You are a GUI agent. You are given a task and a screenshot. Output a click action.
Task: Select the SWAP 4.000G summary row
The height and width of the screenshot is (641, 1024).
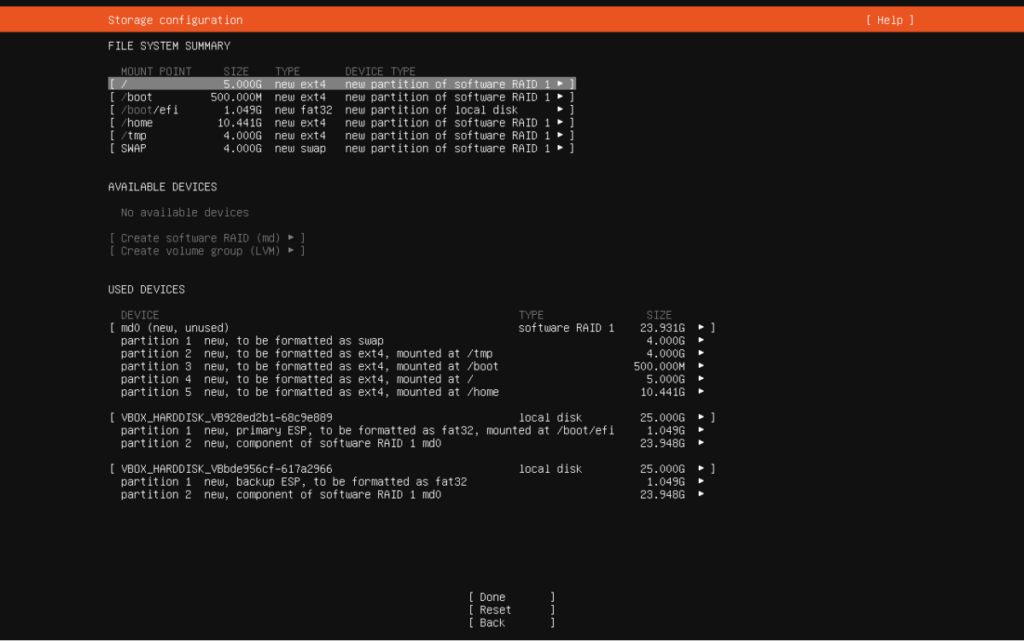point(342,148)
